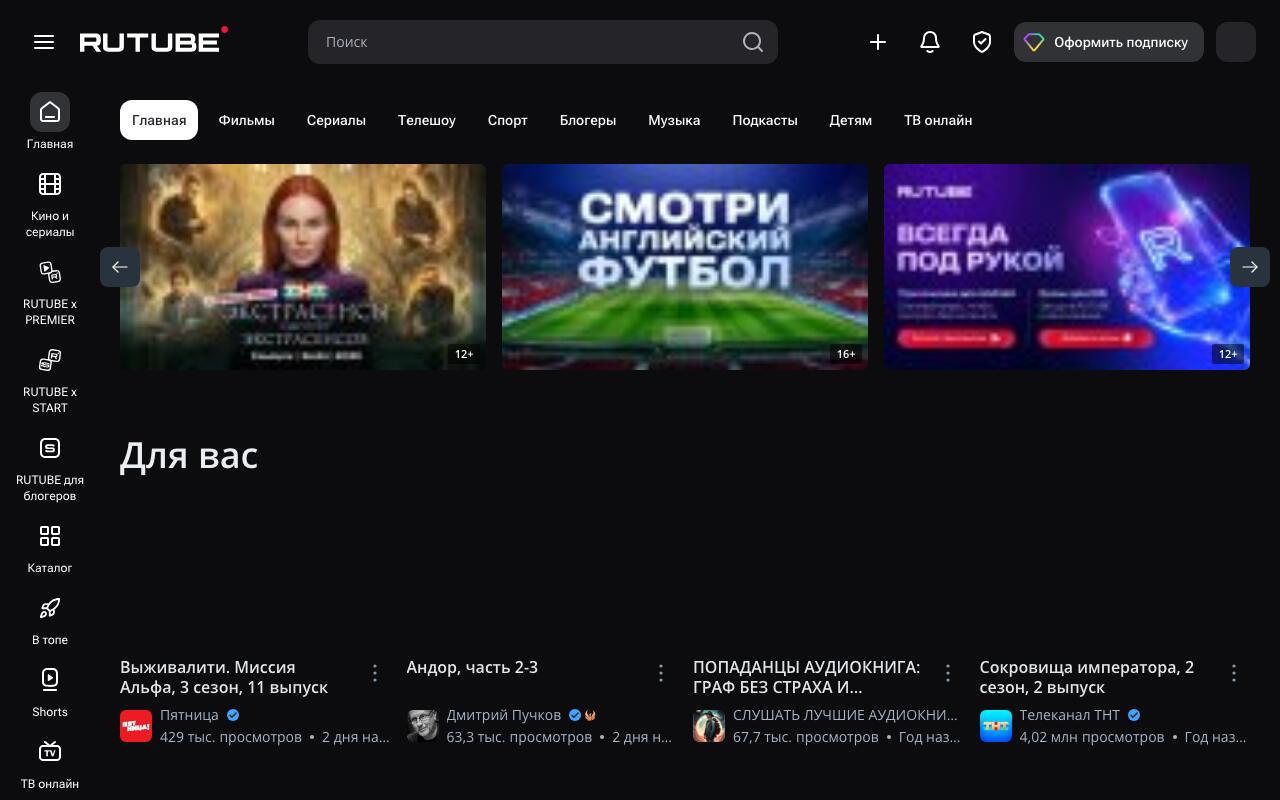Open RUTUBE для блогеров sidebar item

(x=50, y=468)
